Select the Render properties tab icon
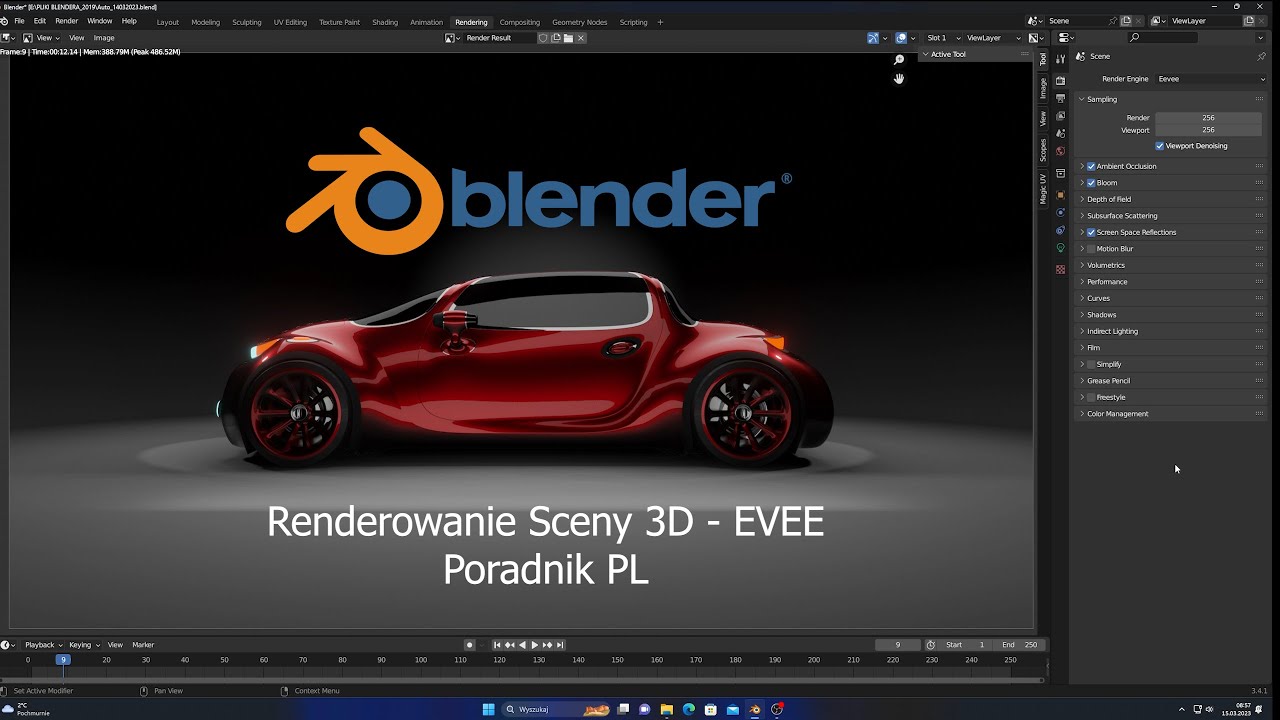Image resolution: width=1280 pixels, height=720 pixels. click(1060, 81)
